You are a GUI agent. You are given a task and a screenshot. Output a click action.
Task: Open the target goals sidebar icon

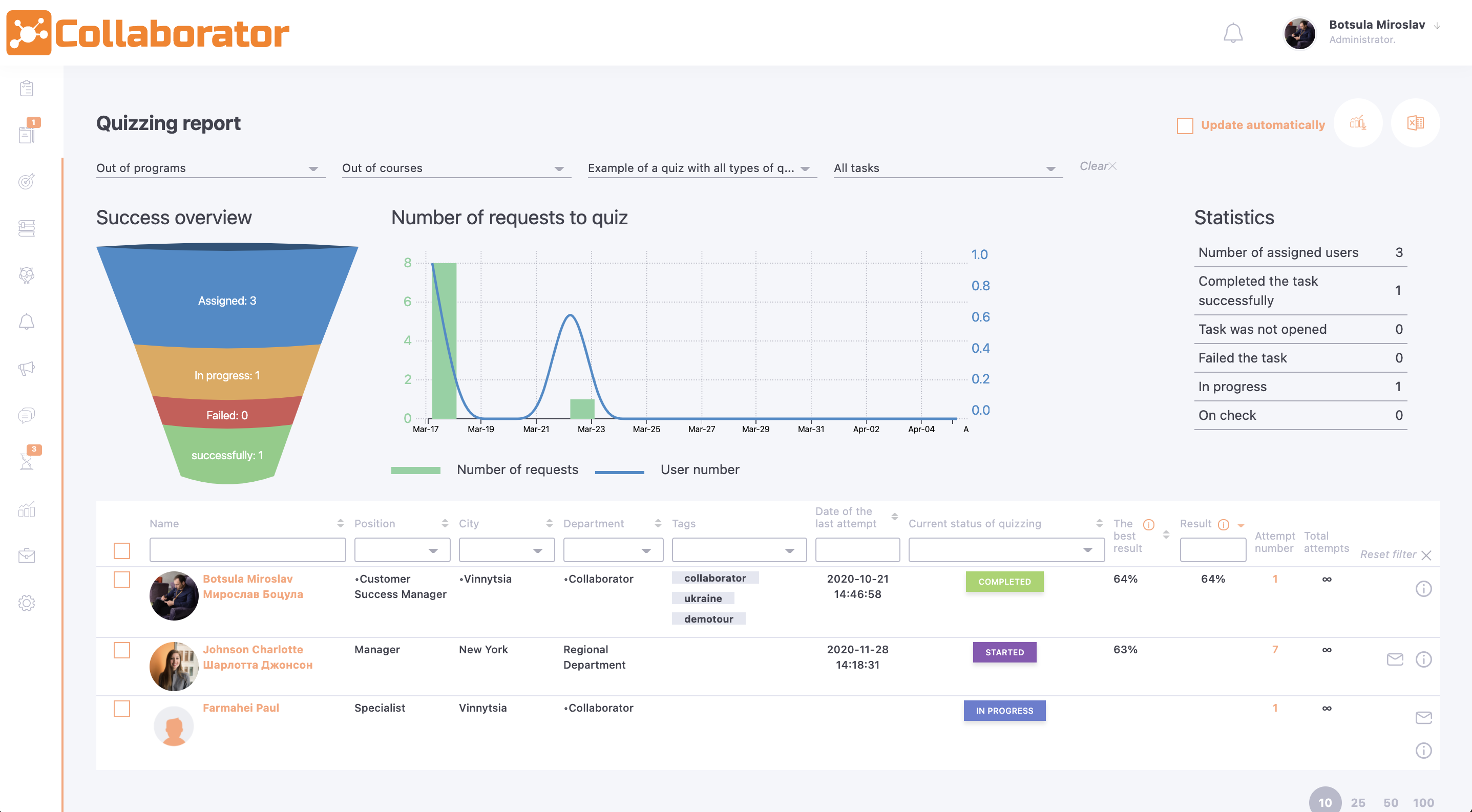pyautogui.click(x=26, y=182)
